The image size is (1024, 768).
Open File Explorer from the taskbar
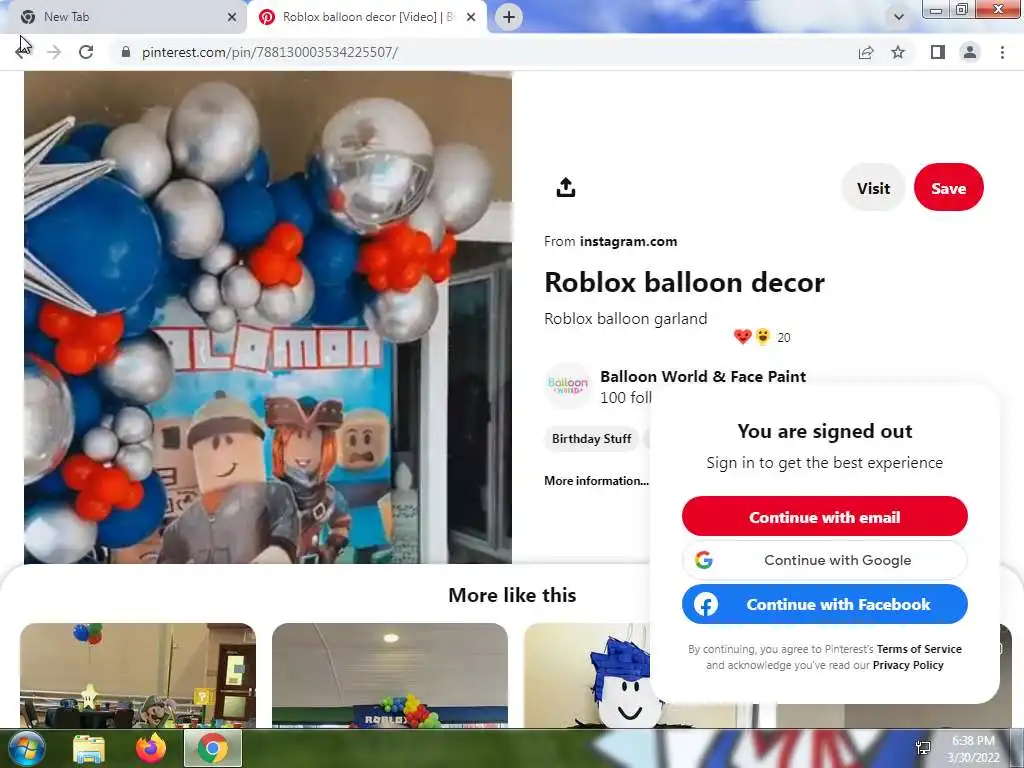pos(89,748)
